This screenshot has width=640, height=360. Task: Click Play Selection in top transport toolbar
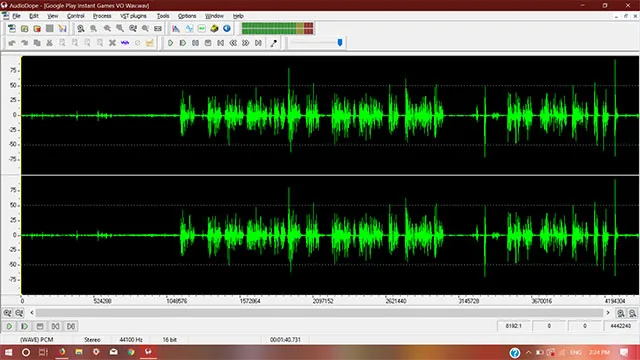[183, 43]
